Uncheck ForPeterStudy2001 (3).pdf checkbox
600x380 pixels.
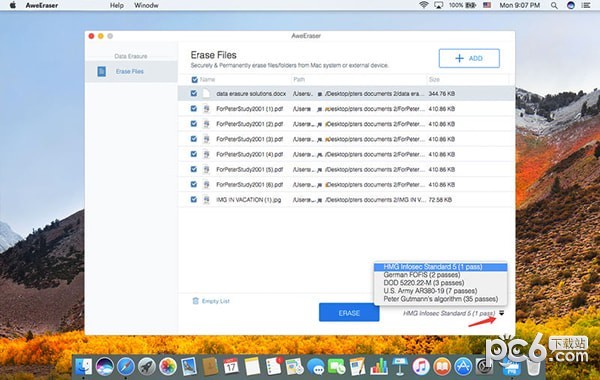tap(194, 139)
